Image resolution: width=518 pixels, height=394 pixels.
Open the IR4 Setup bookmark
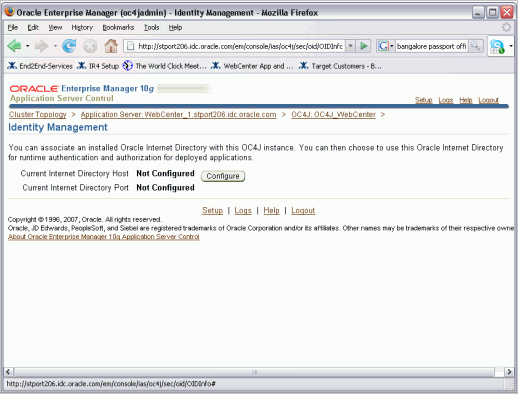98,66
